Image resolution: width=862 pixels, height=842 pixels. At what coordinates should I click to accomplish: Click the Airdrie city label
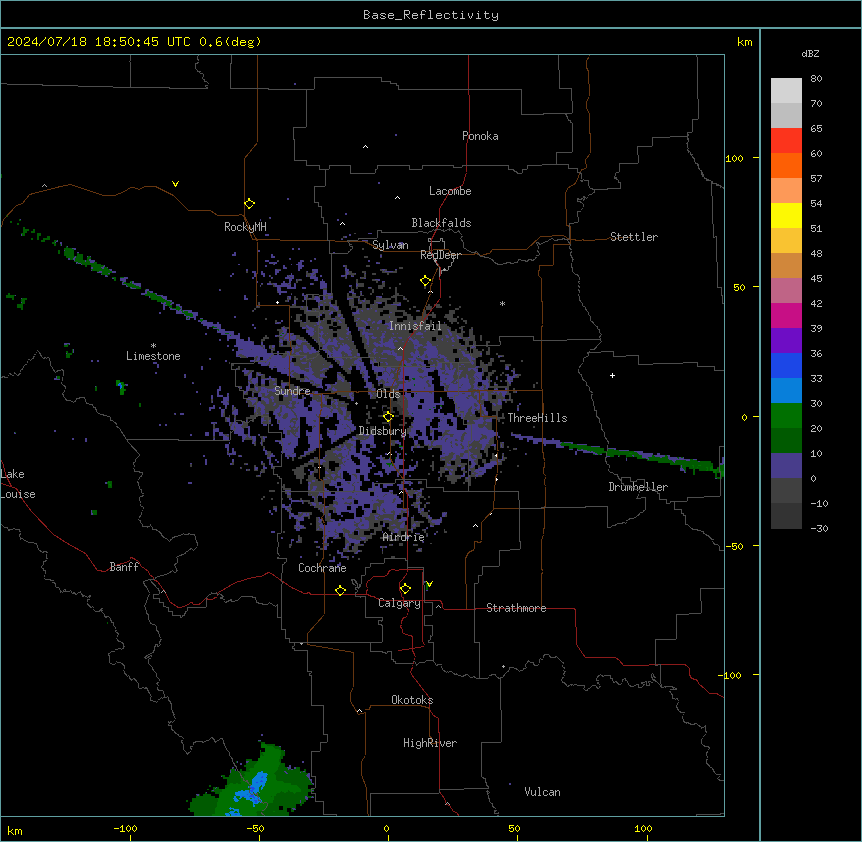point(403,537)
